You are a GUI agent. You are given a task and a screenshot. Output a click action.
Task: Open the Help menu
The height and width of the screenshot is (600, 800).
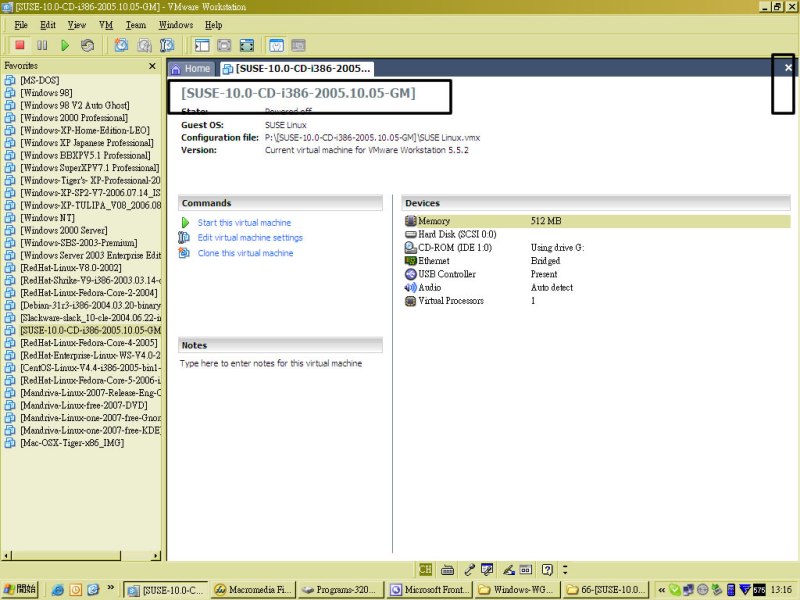coord(213,25)
